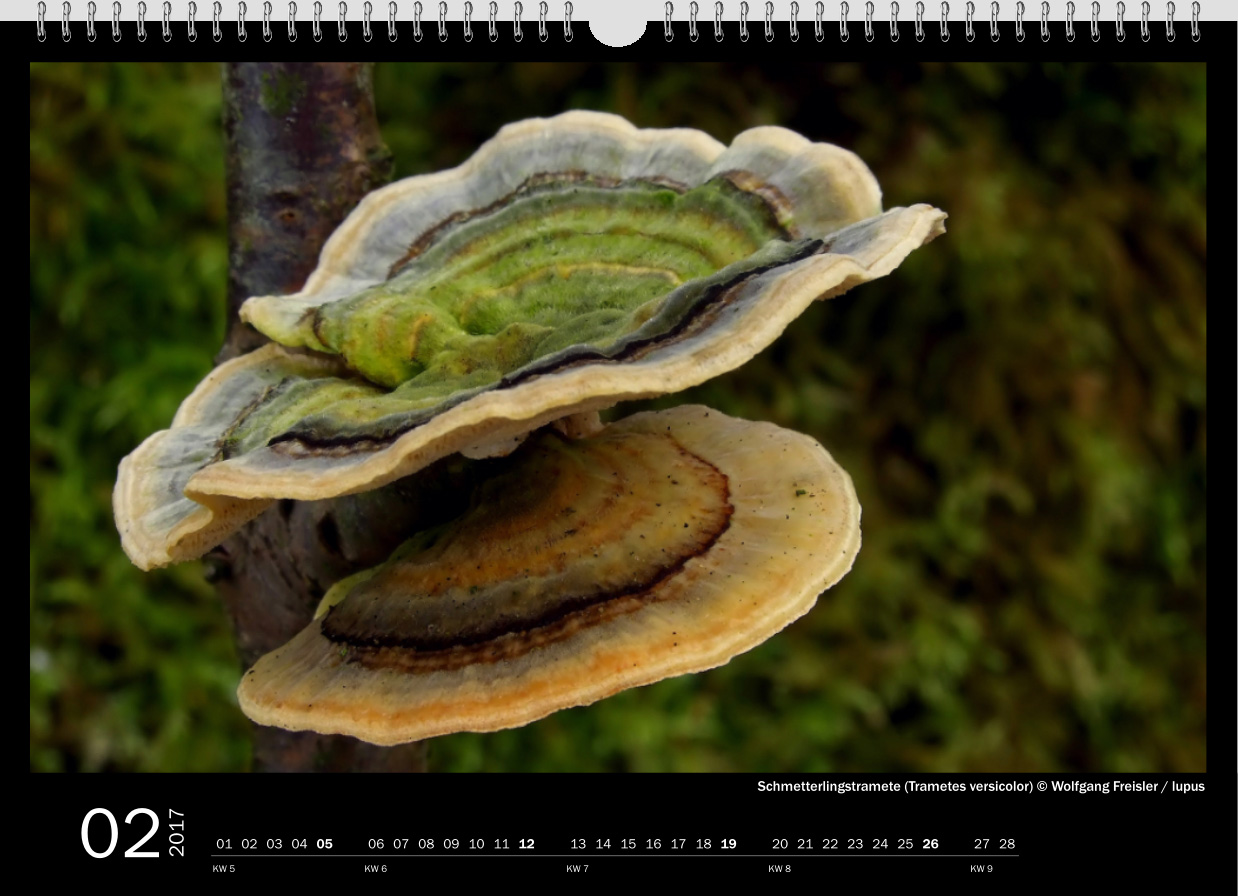Click the date 05 in the calendar row
The height and width of the screenshot is (896, 1238).
pyautogui.click(x=324, y=844)
